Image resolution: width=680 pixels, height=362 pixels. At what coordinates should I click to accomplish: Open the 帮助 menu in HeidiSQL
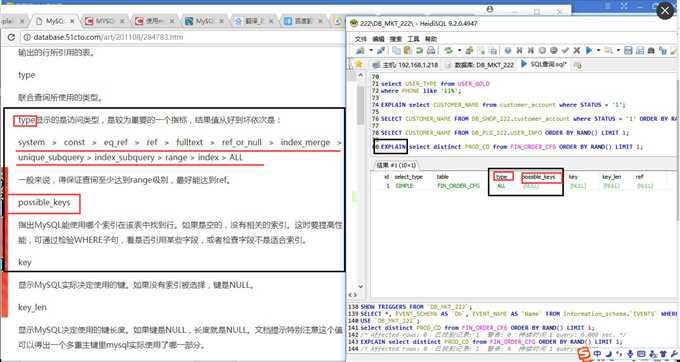click(431, 39)
